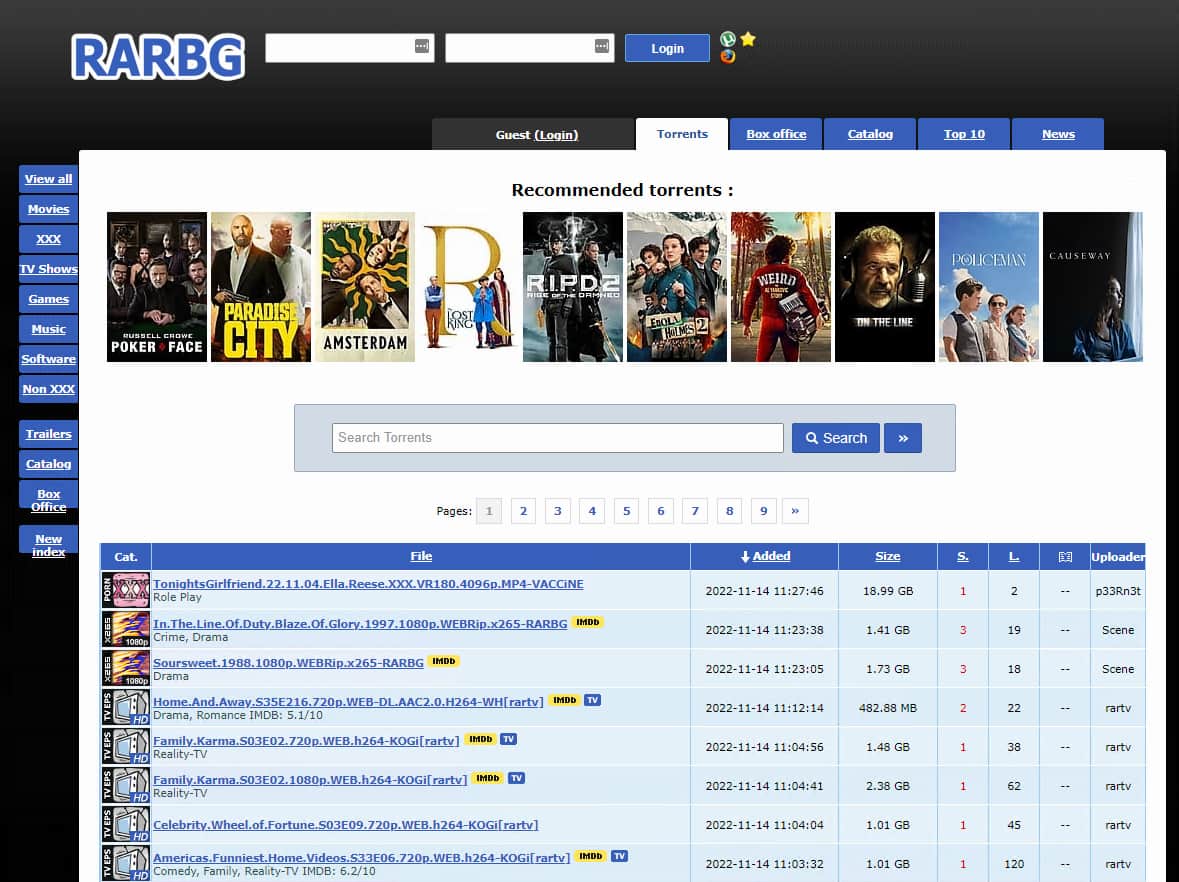Open the News tab
Viewport: 1179px width, 882px height.
pyautogui.click(x=1058, y=134)
